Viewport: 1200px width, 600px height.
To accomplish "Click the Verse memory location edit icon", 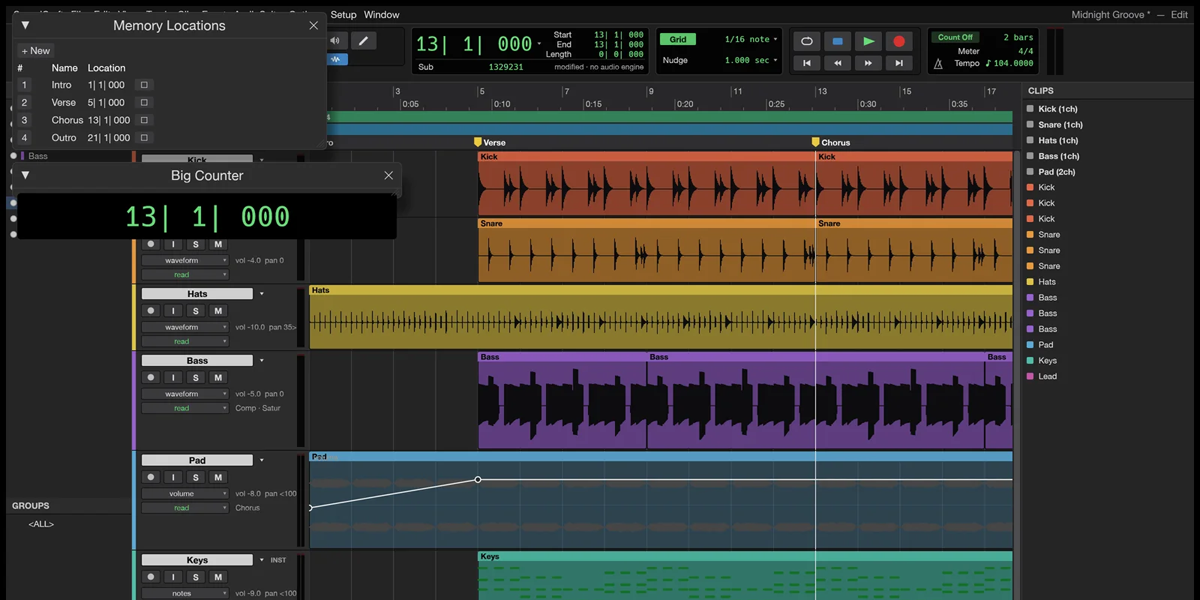I will [144, 102].
